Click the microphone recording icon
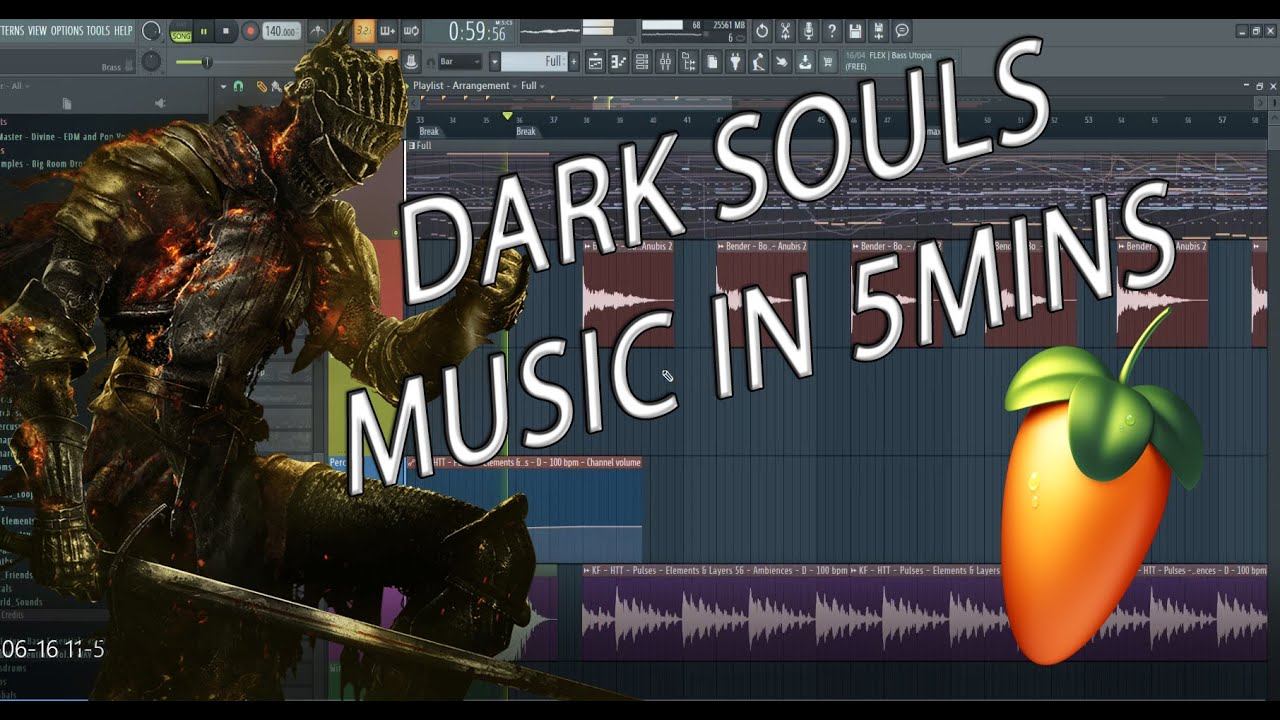The height and width of the screenshot is (720, 1280). coord(808,31)
